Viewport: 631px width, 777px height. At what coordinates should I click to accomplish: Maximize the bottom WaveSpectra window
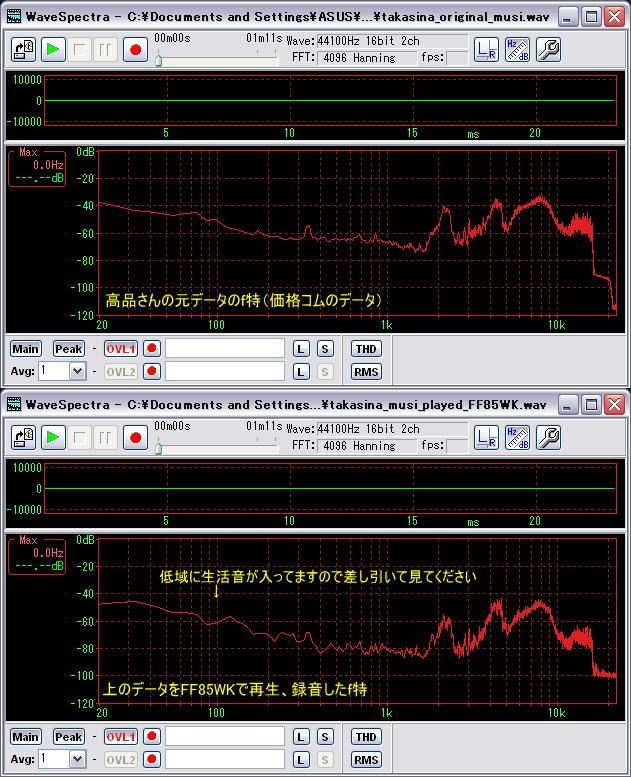(591, 405)
